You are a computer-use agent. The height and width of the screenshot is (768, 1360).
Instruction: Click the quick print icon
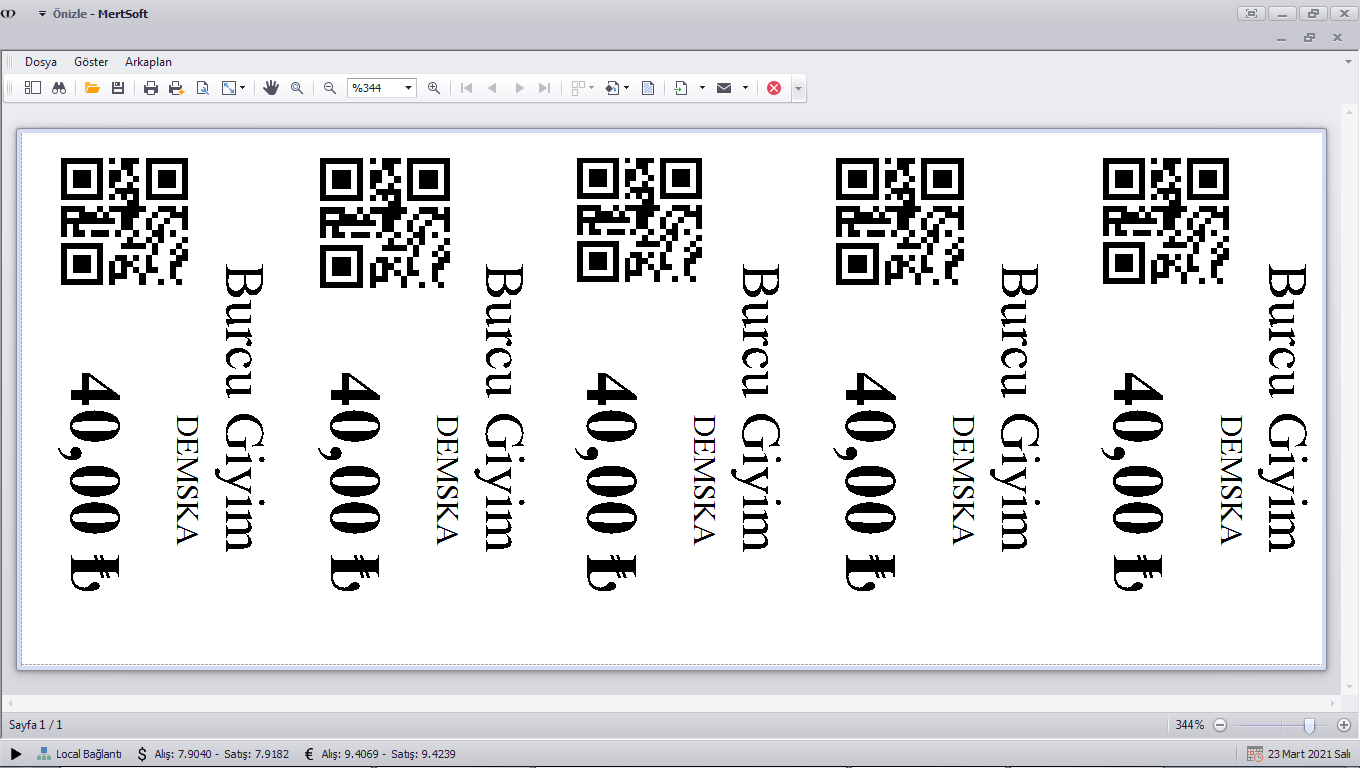tap(177, 88)
